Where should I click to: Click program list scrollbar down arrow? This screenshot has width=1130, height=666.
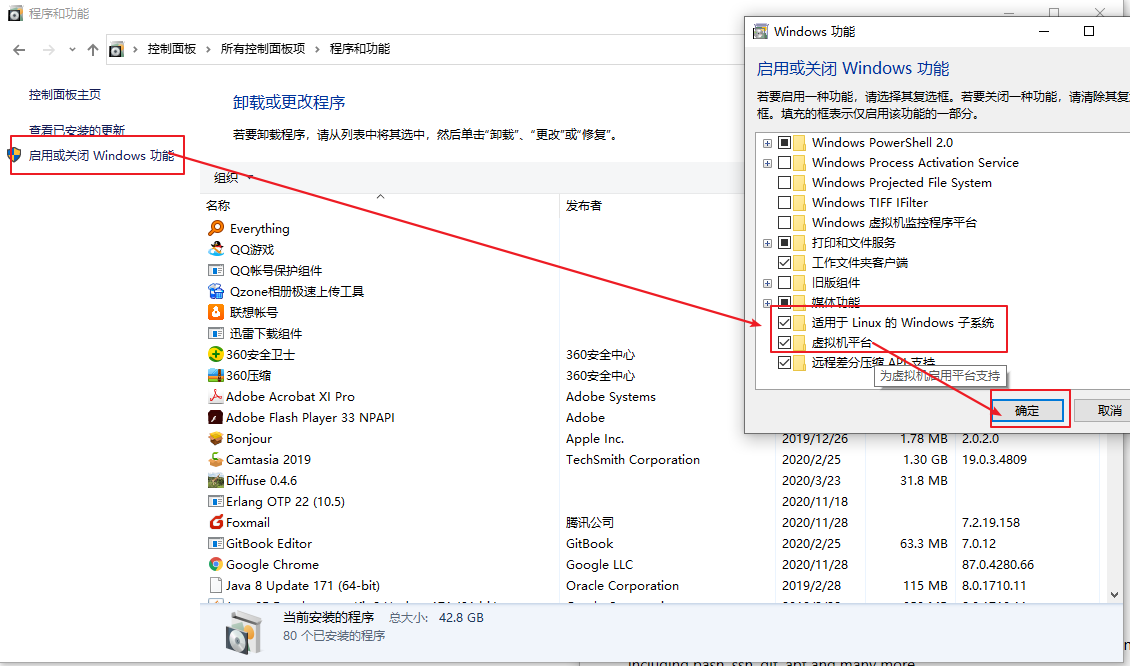(1115, 595)
